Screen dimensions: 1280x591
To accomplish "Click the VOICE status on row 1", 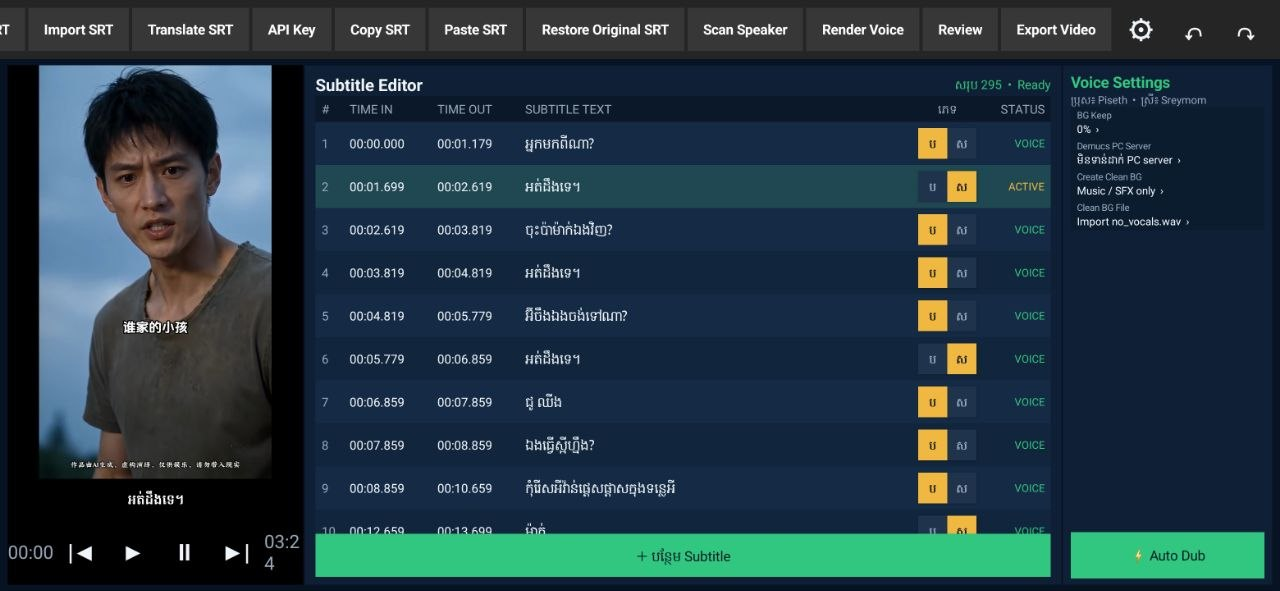I will coord(1030,144).
